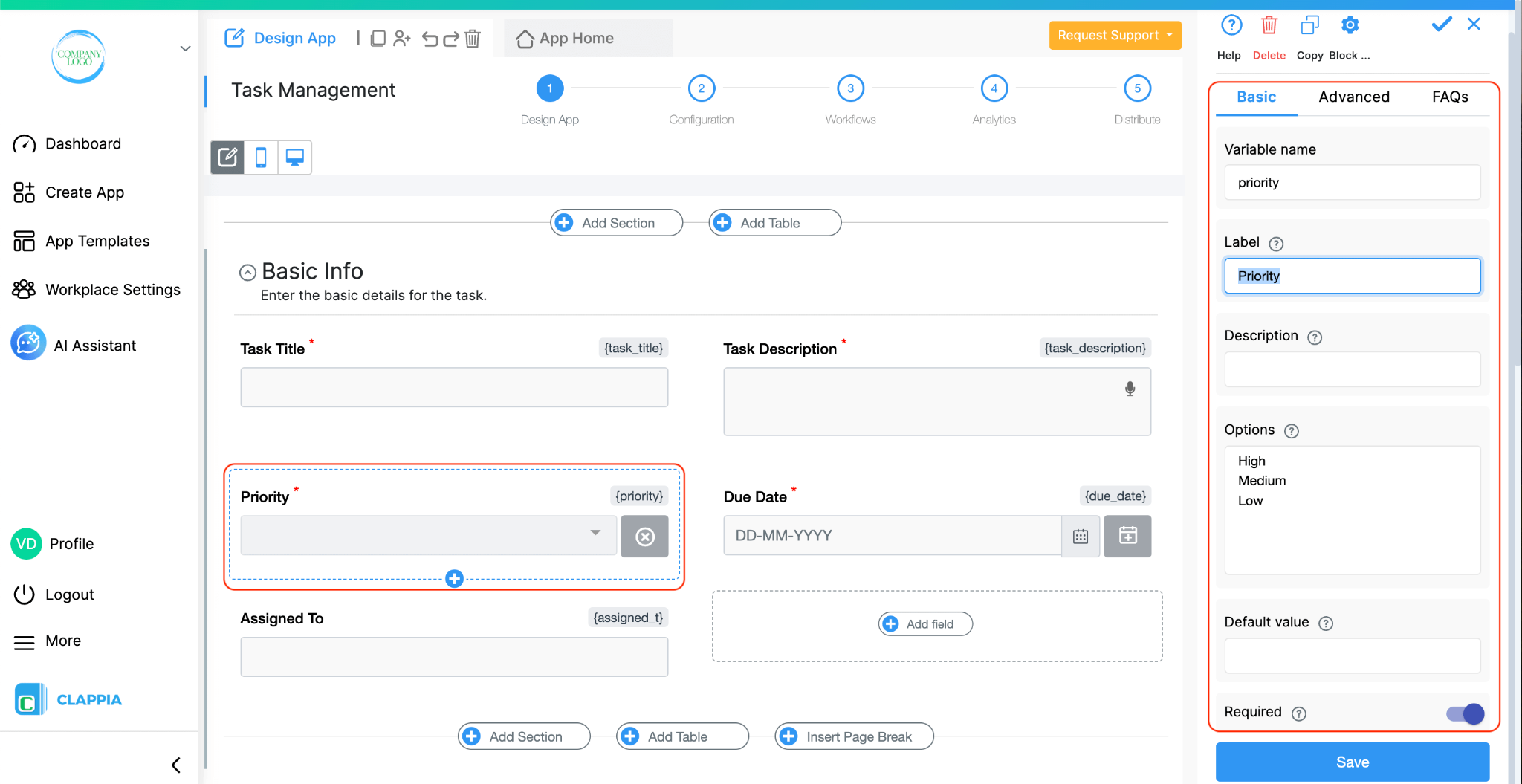Click the Copy field icon in right panel

click(x=1309, y=25)
